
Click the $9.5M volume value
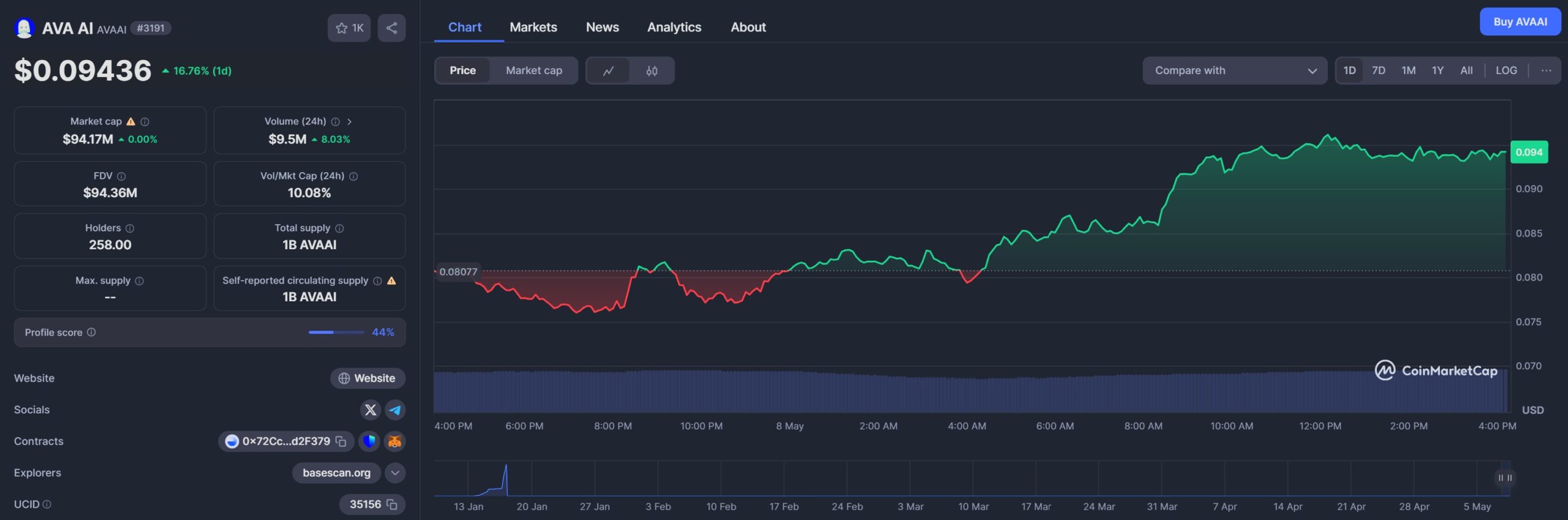click(x=287, y=139)
